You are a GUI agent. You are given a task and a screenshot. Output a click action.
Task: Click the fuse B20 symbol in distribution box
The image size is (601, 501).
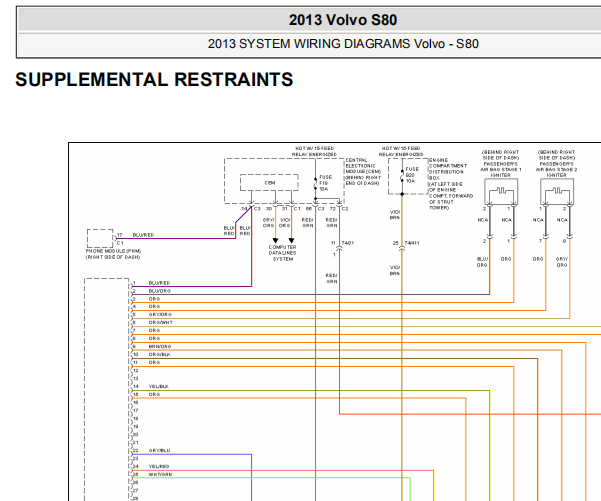[402, 176]
